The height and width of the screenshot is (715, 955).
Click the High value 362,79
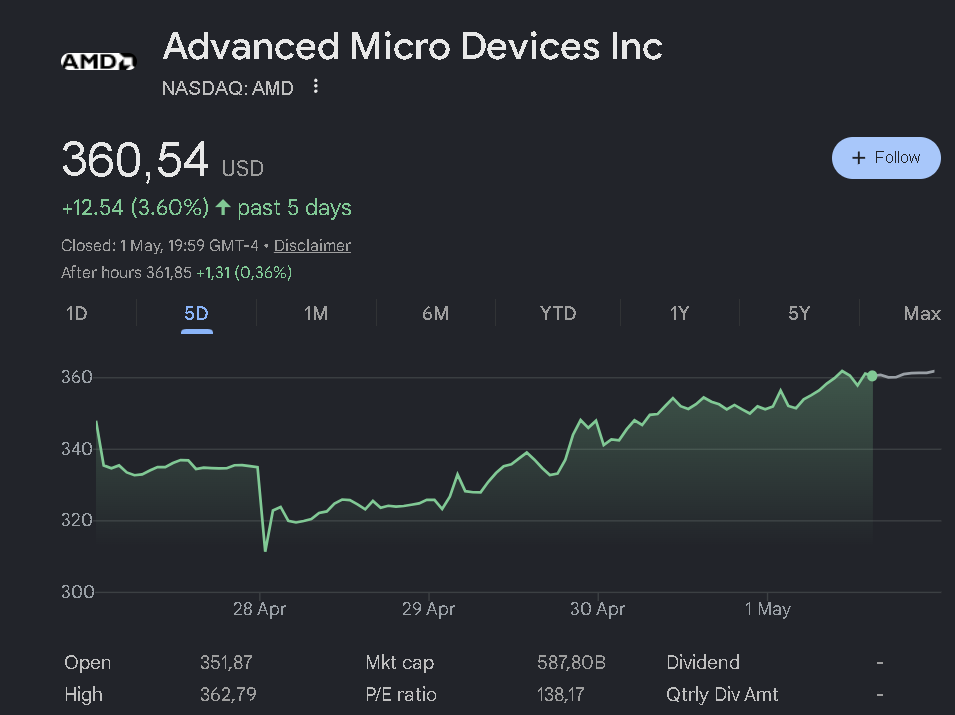tap(228, 694)
